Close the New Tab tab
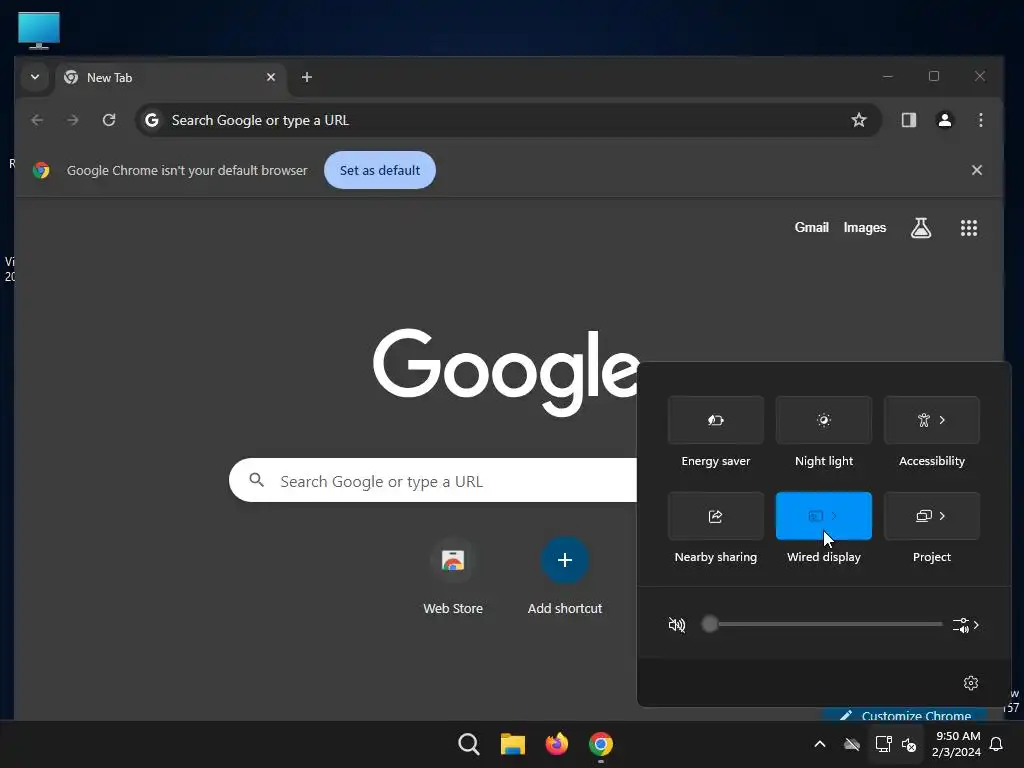1024x768 pixels. click(x=271, y=77)
